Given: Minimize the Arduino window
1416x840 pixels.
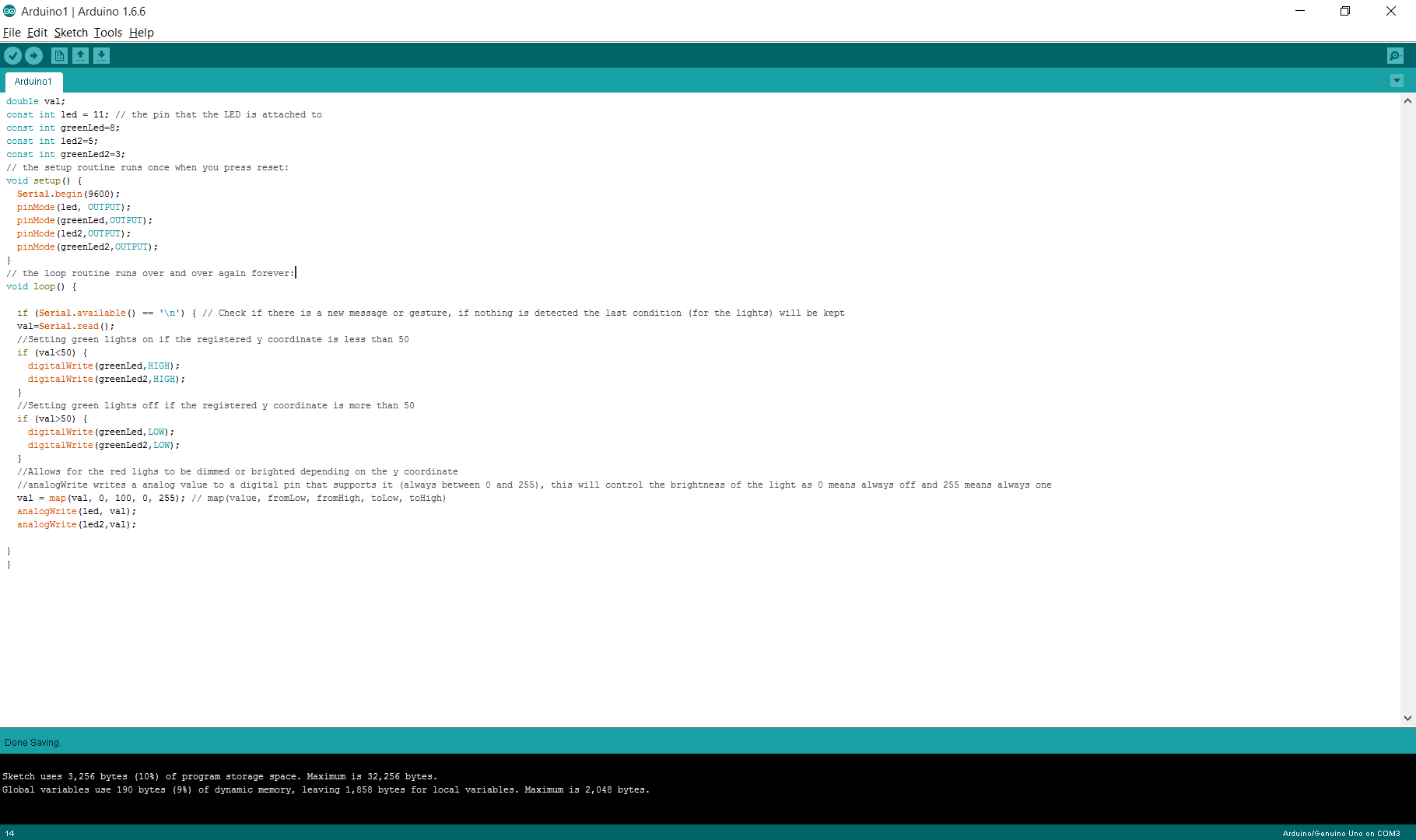Looking at the screenshot, I should [1300, 11].
